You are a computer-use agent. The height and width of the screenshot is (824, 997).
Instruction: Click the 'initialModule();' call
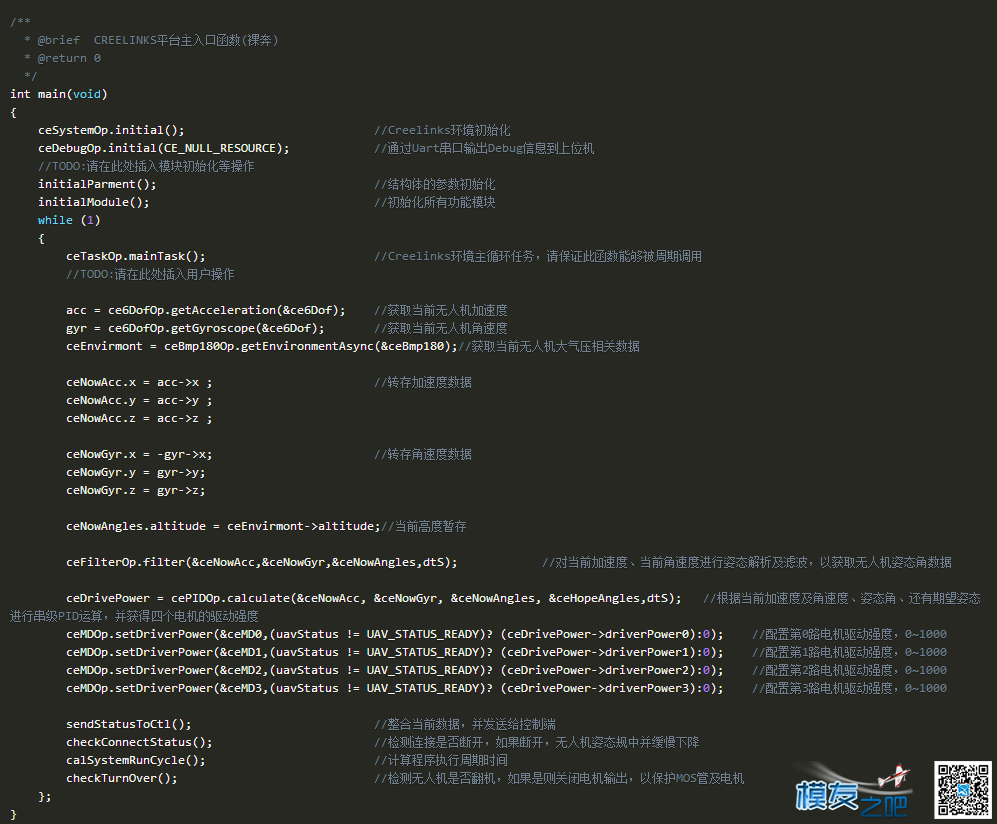93,202
